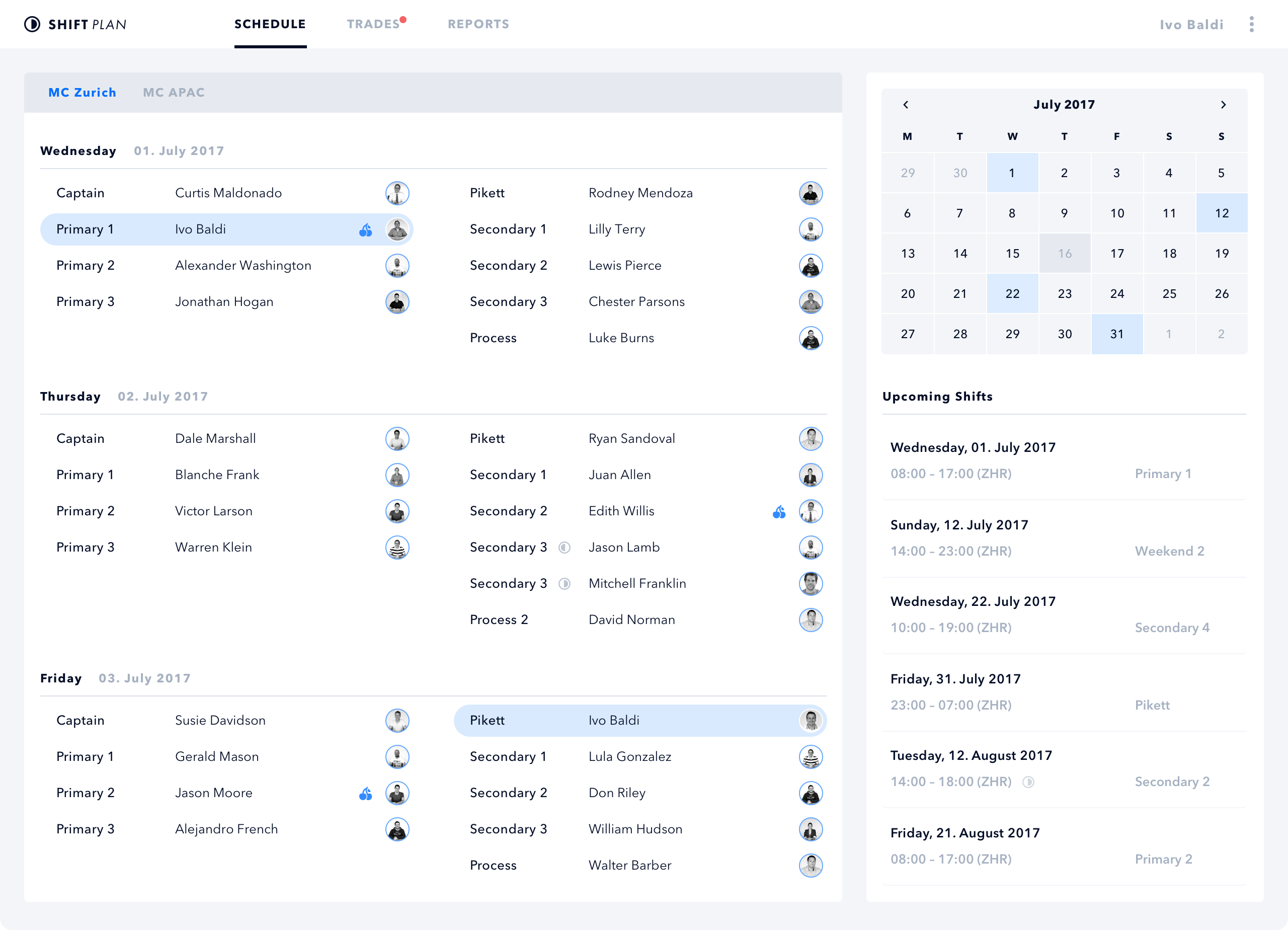The height and width of the screenshot is (930, 1288).
Task: Click the shift trade icon on Ivo Baldi Primary 1
Action: point(365,229)
